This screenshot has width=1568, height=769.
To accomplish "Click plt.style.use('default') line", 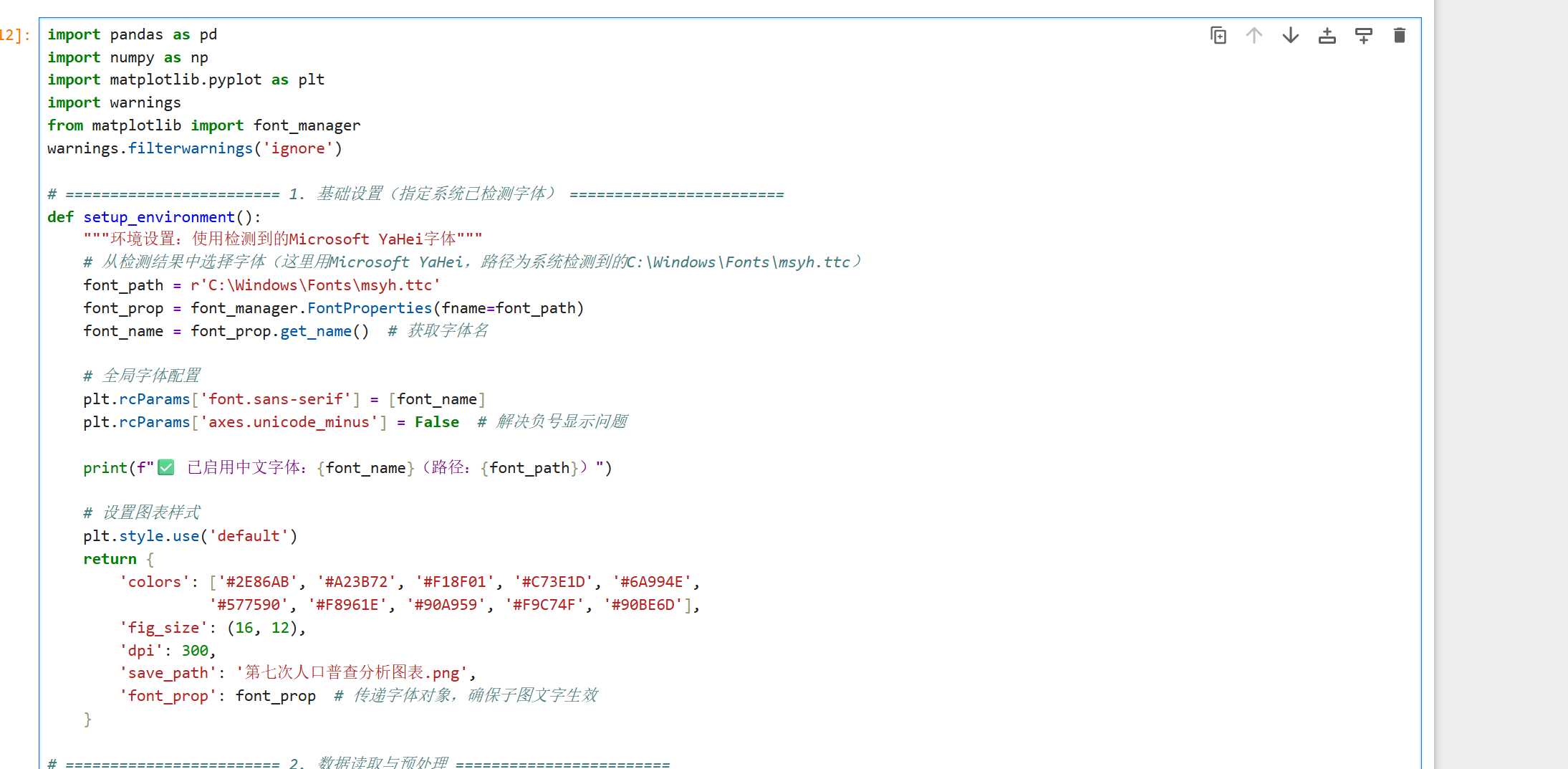I will click(190, 536).
